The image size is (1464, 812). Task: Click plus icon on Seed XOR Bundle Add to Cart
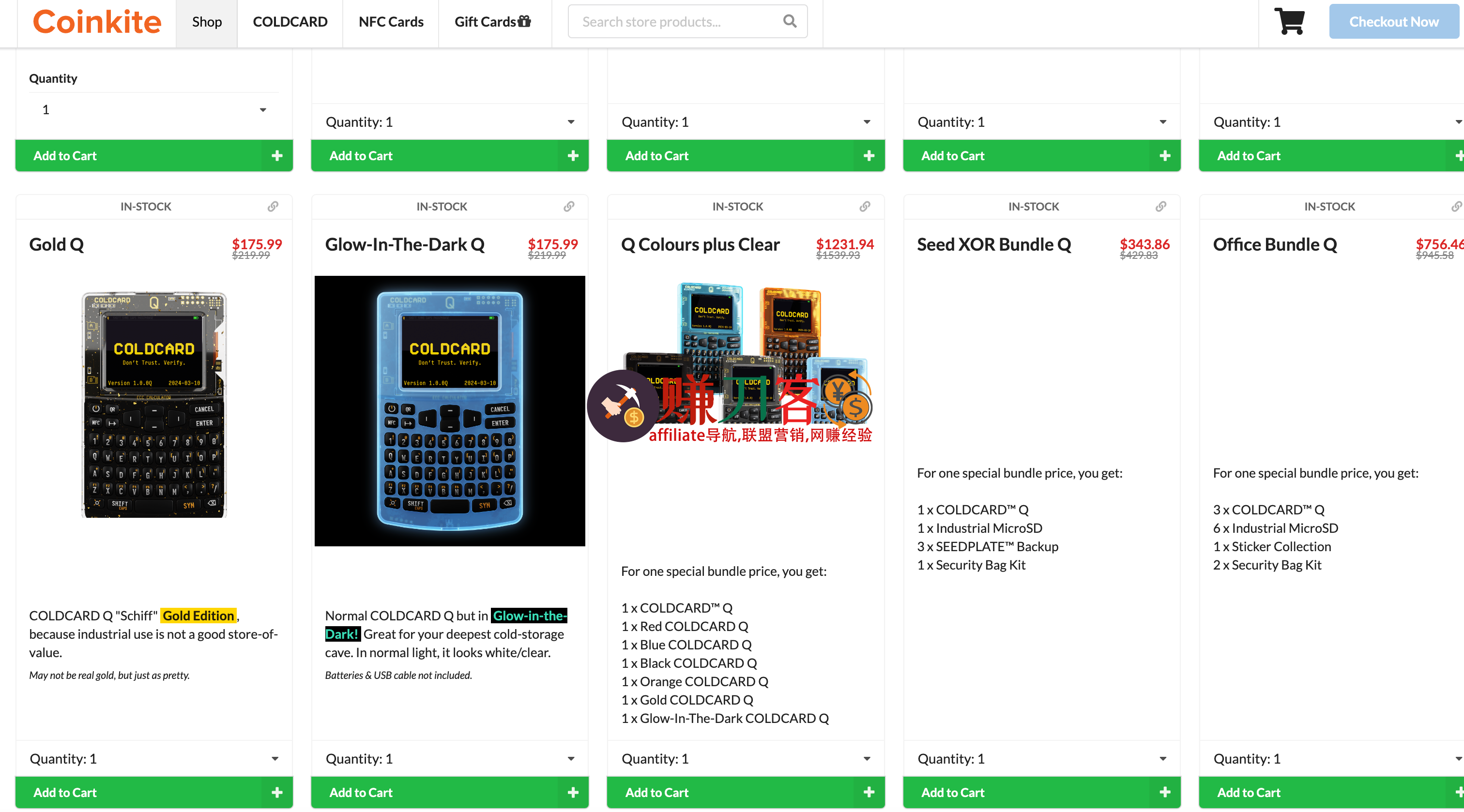coord(1165,792)
